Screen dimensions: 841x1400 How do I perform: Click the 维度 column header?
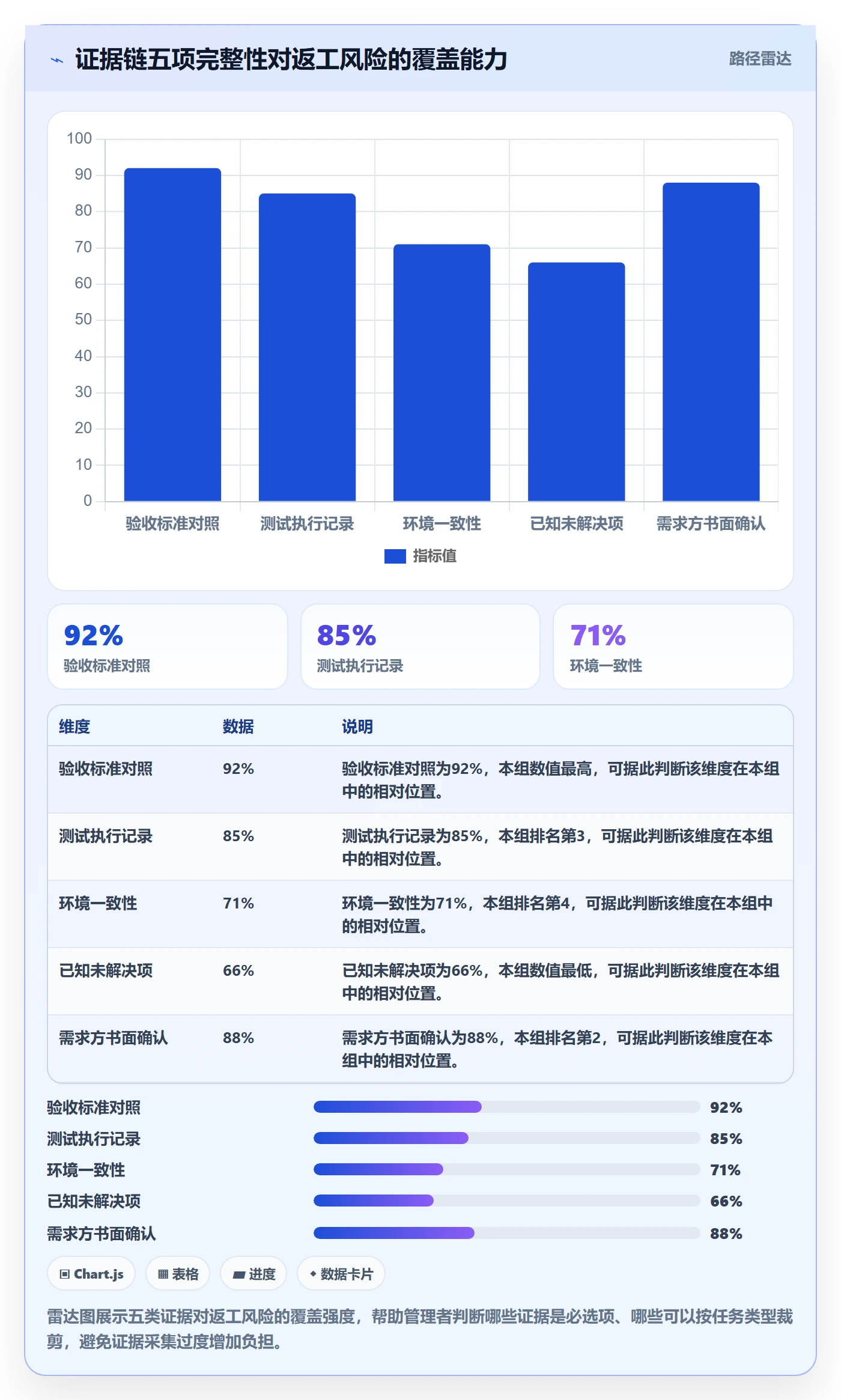tap(74, 726)
